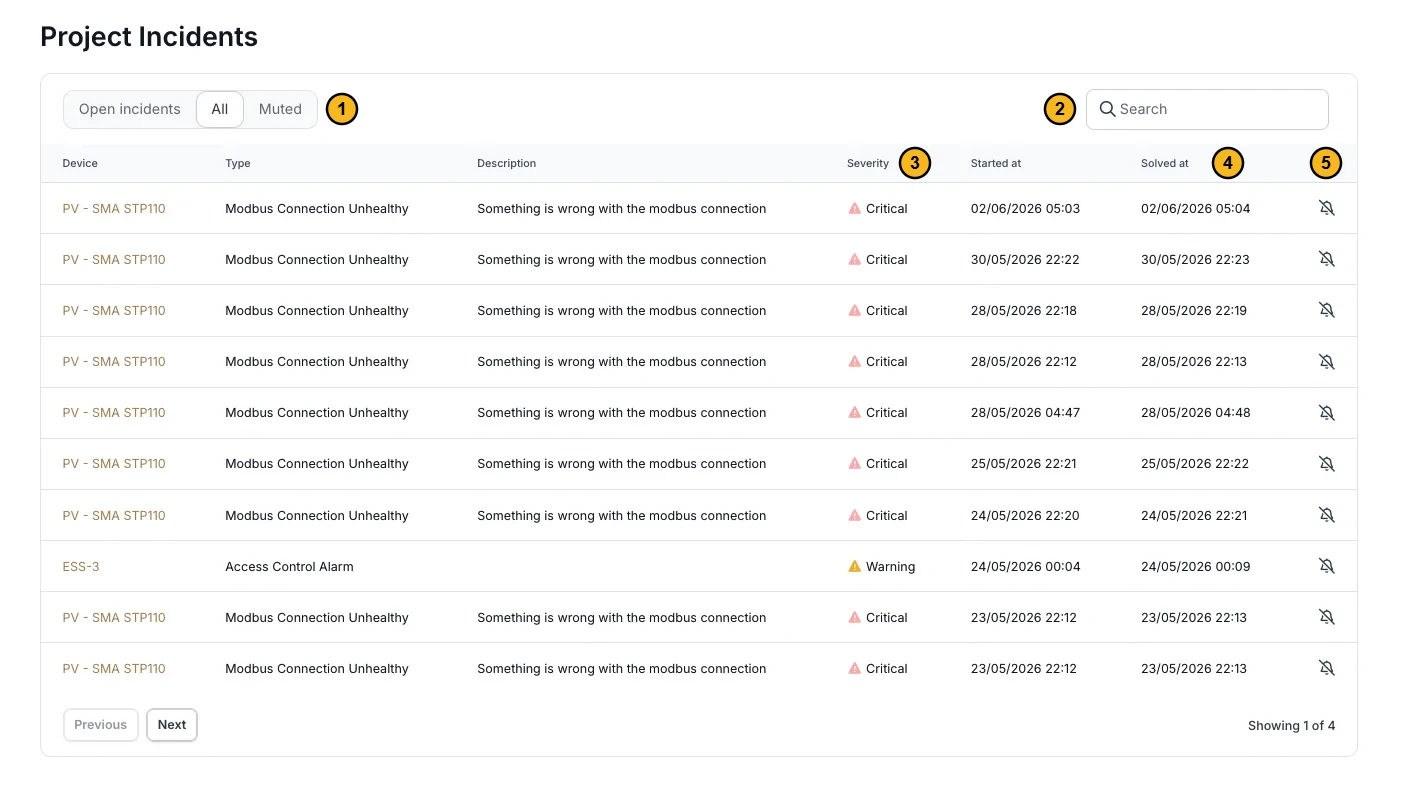Click the Critical triangle icon in the 02/06/2026 05:03 row
Image resolution: width=1424 pixels, height=796 pixels.
pos(854,208)
